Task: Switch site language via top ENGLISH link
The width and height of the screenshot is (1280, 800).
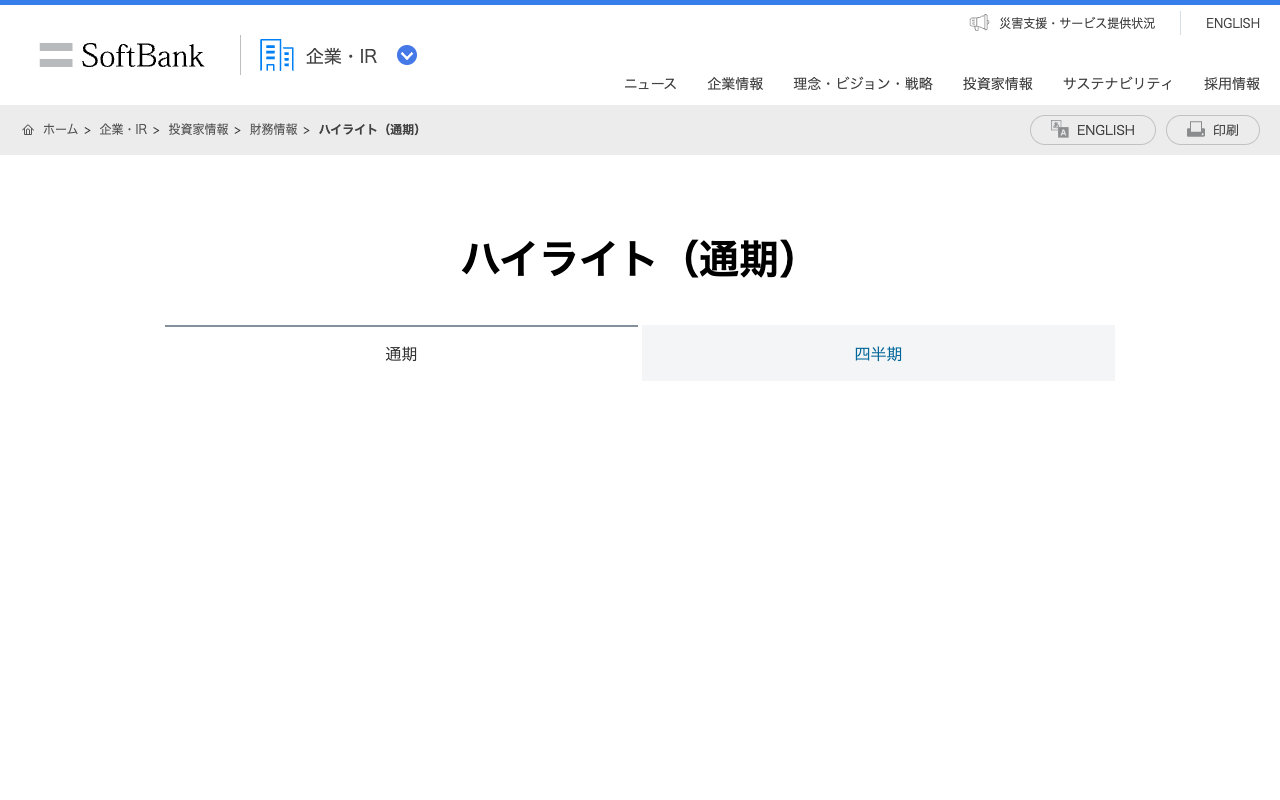Action: [x=1233, y=23]
